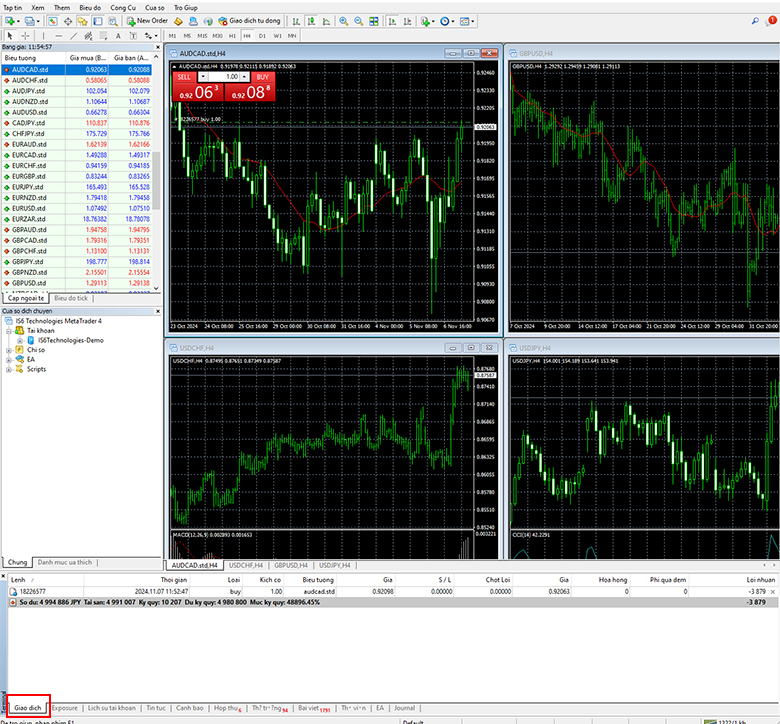The image size is (780, 724).
Task: Click the Market Watch scroll down arrow
Action: click(156, 288)
